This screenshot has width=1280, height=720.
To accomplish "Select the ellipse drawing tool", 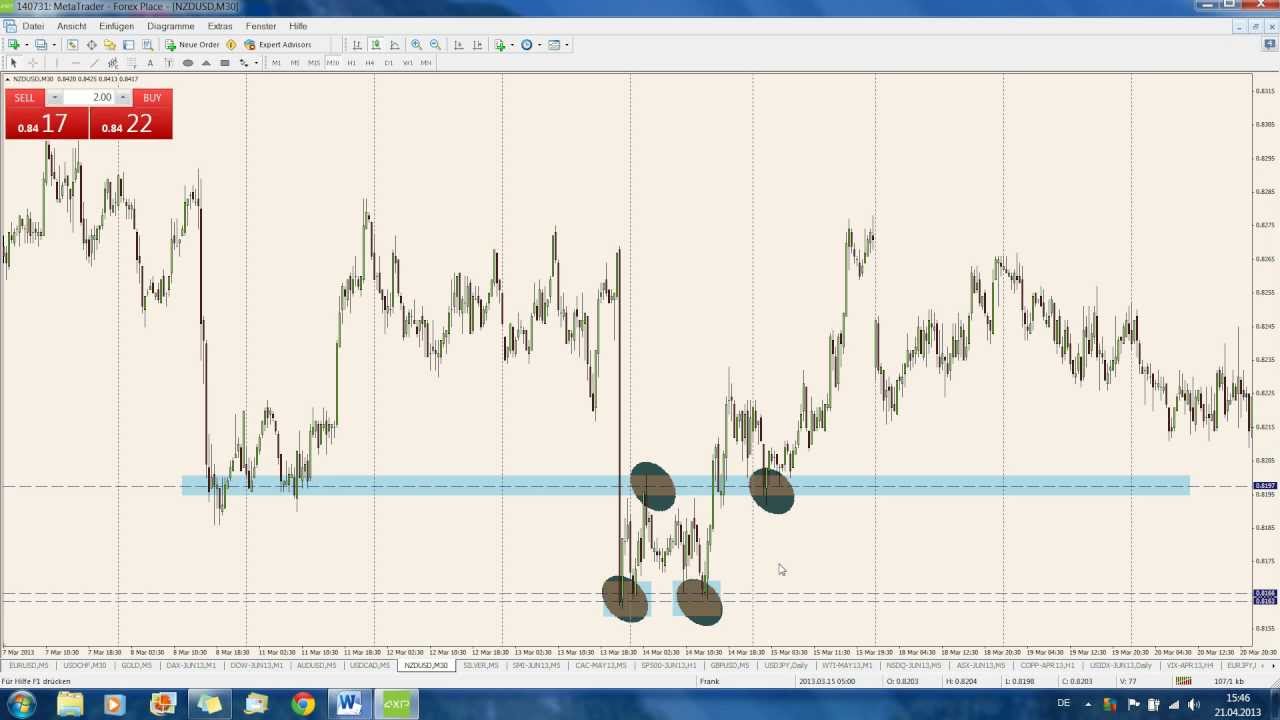I will coord(187,63).
